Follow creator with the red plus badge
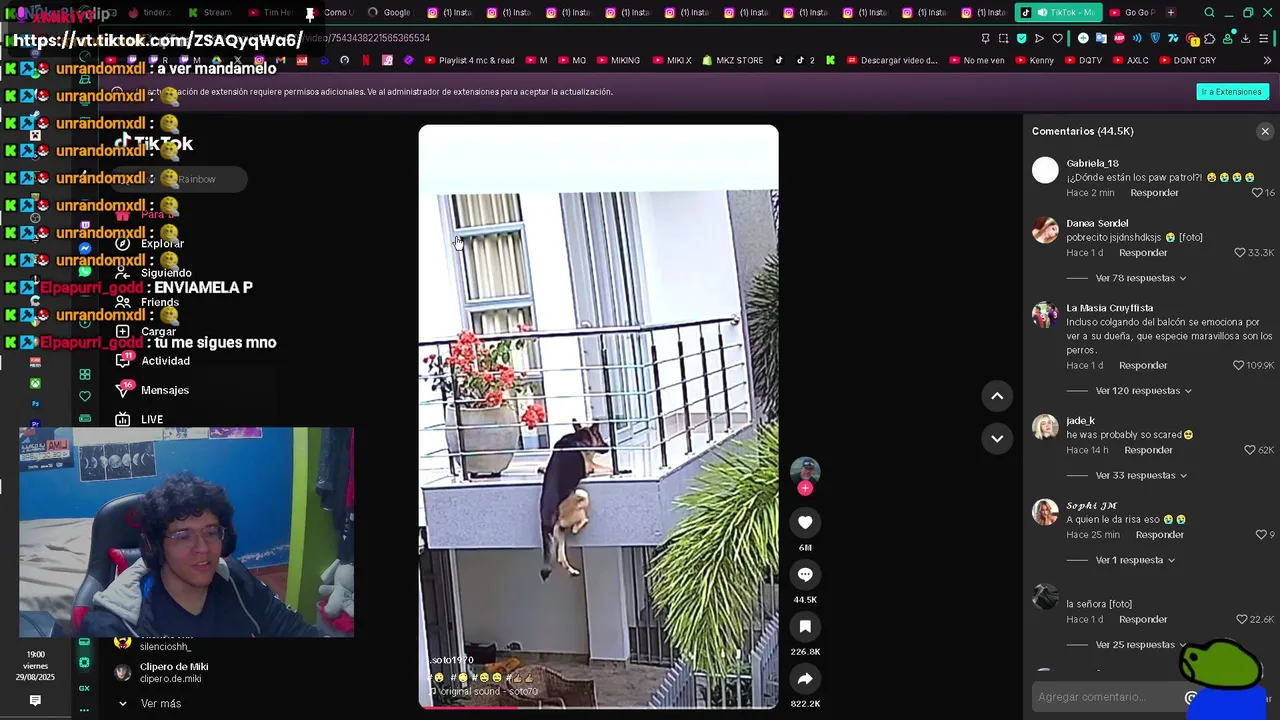The height and width of the screenshot is (720, 1280). click(805, 488)
